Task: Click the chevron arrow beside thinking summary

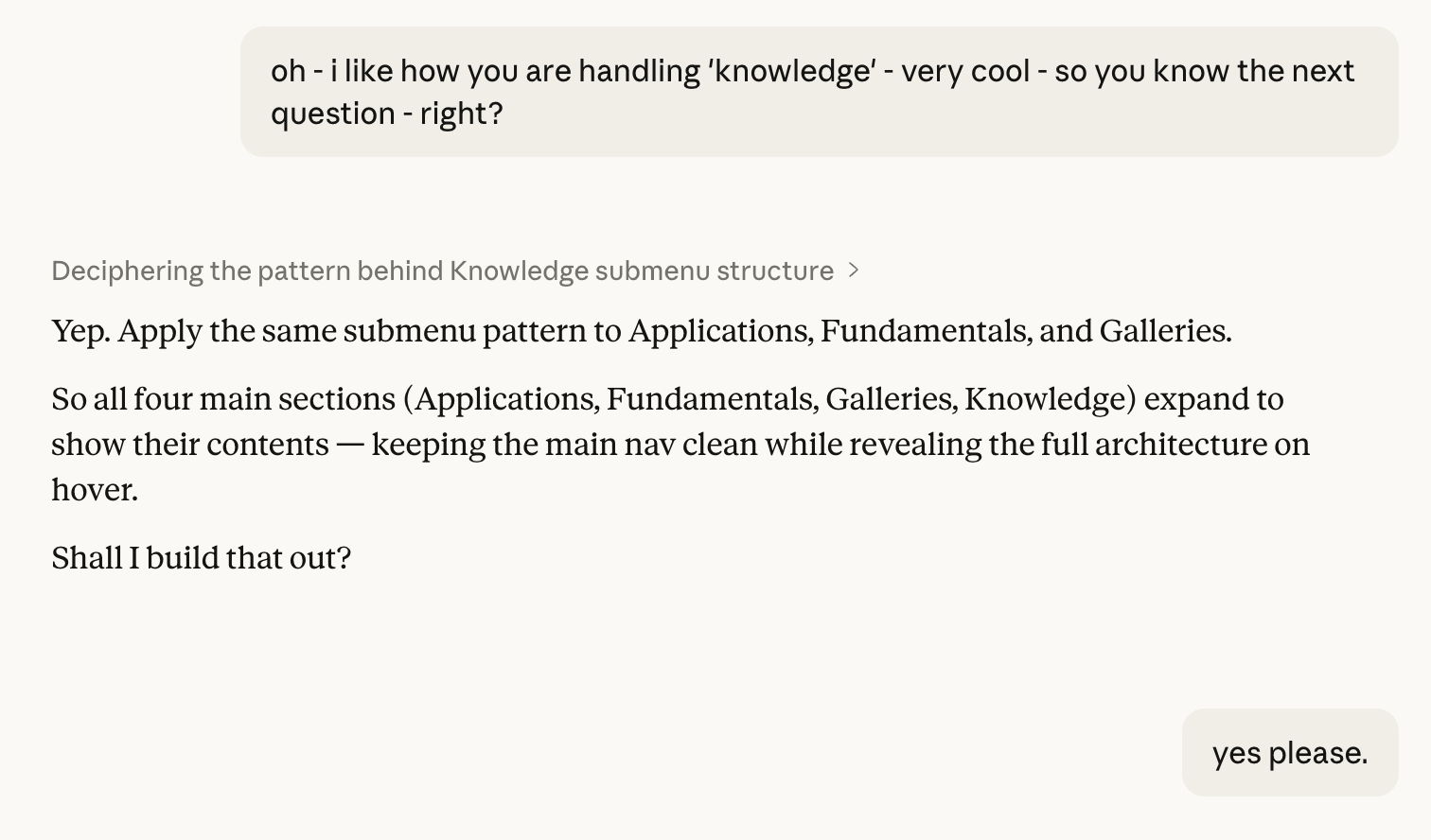Action: click(854, 271)
